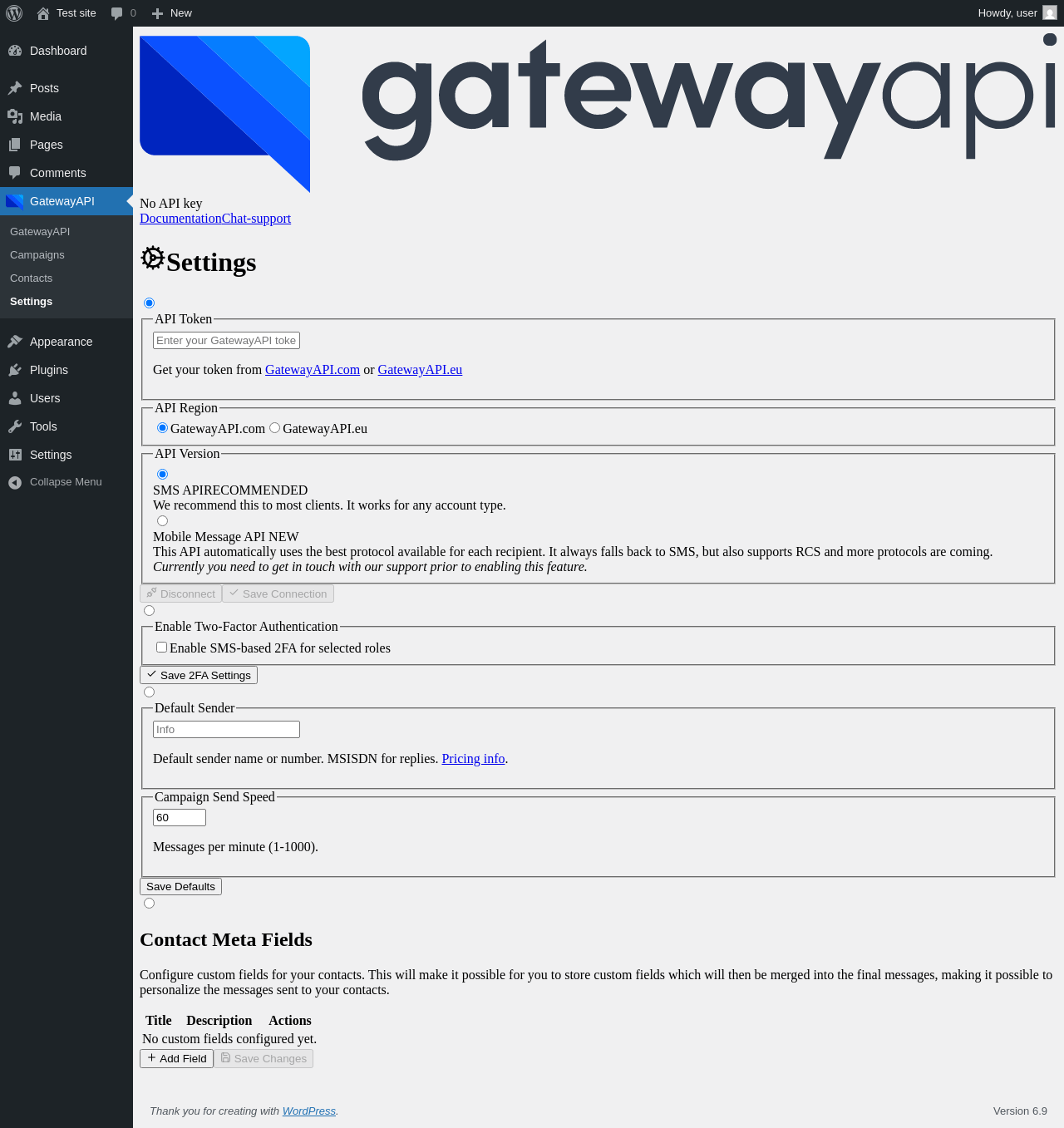Click the user avatar beside Howdy, user

coord(1050,13)
